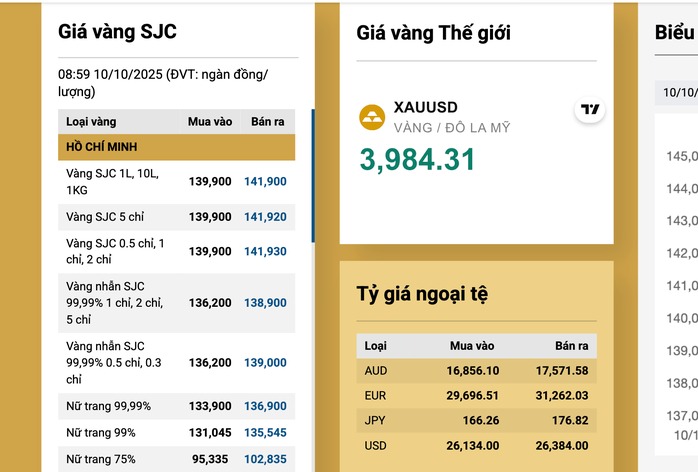Click the 3,984.31 world gold price

click(x=418, y=159)
